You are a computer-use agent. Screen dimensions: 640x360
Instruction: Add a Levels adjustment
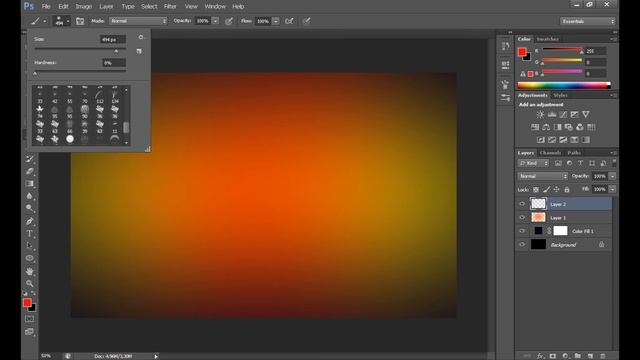coord(552,115)
